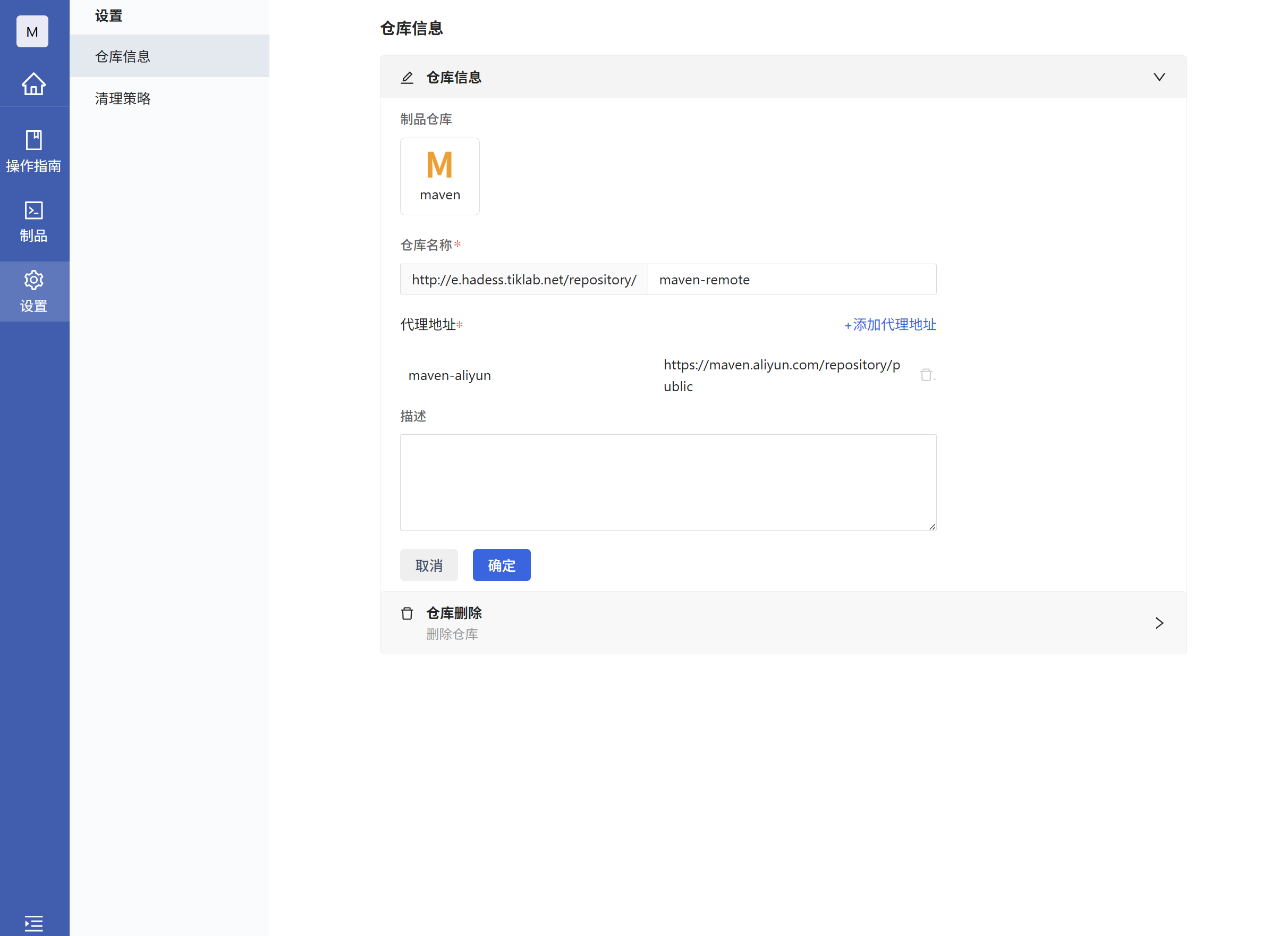1288x936 pixels.
Task: Click the textarea resize handle
Action: (x=932, y=527)
